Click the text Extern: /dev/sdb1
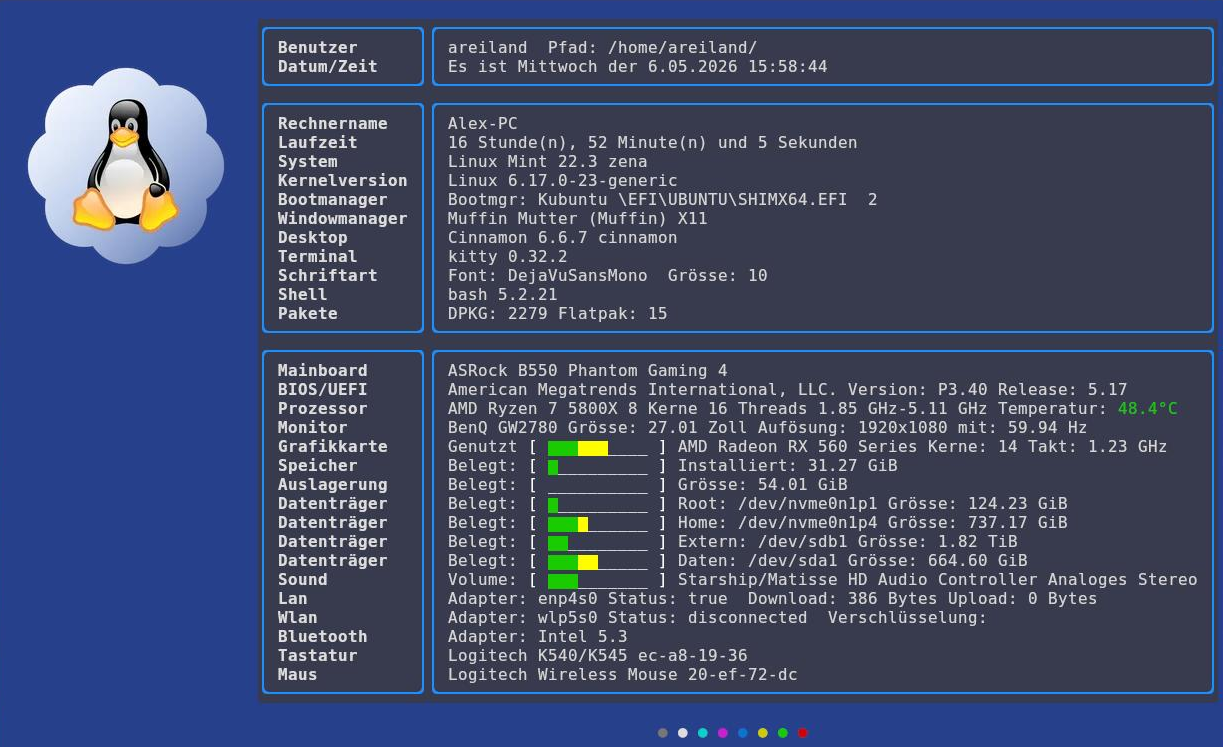 pos(763,542)
